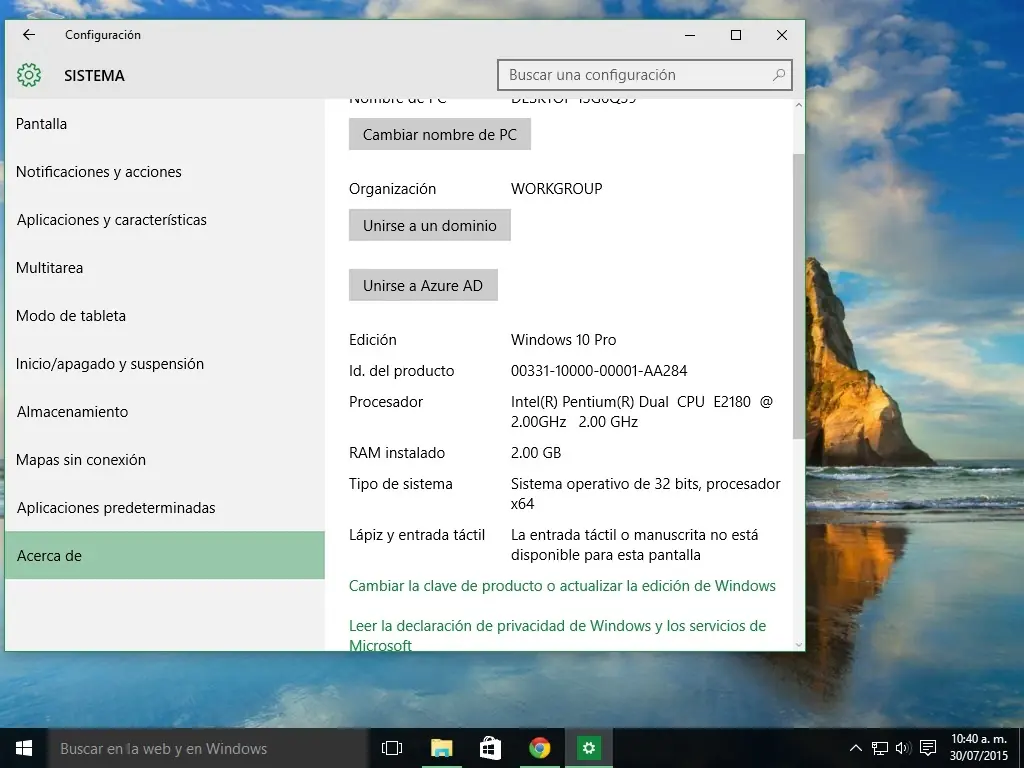1024x768 pixels.
Task: Click the Intel Pentium processor text
Action: click(641, 411)
